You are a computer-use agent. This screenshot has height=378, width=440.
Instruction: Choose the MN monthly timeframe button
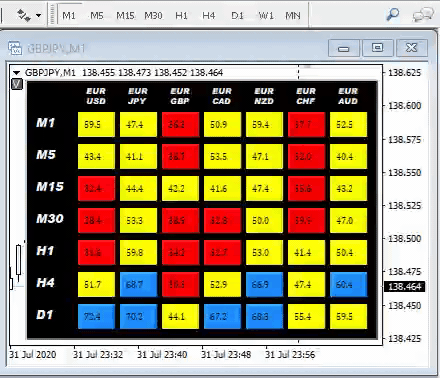[x=293, y=15]
